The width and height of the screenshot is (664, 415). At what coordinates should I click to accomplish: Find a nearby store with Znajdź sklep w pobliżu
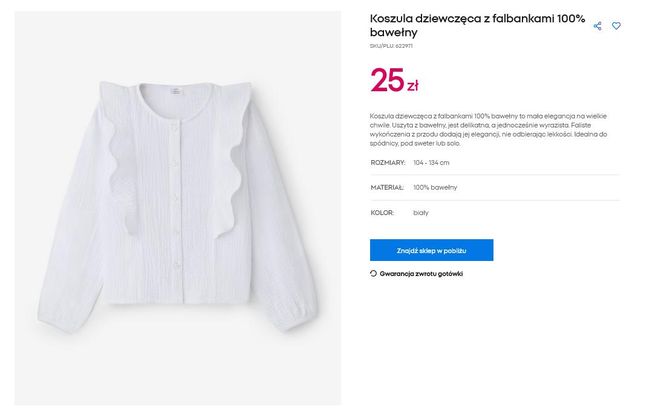click(x=431, y=250)
